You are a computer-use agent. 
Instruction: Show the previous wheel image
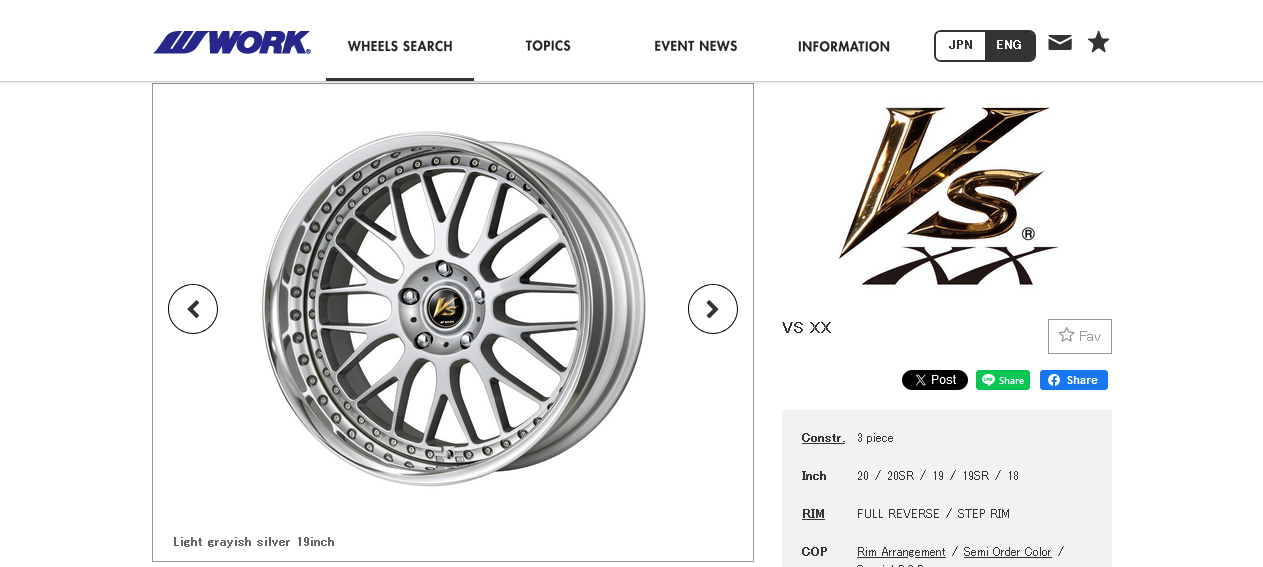pos(193,309)
